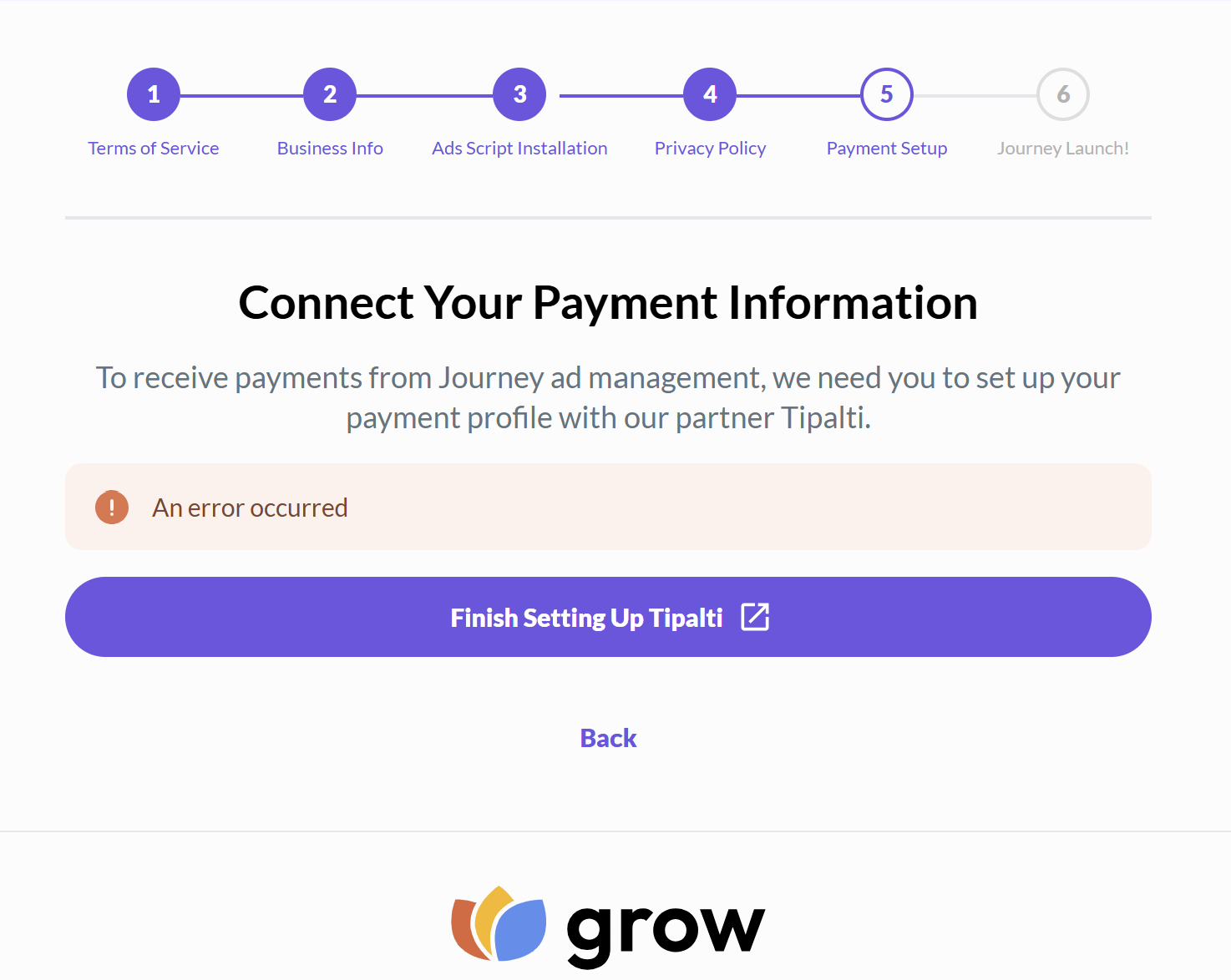1231x980 pixels.
Task: Click the 'grow' wordmark text
Action: click(666, 931)
